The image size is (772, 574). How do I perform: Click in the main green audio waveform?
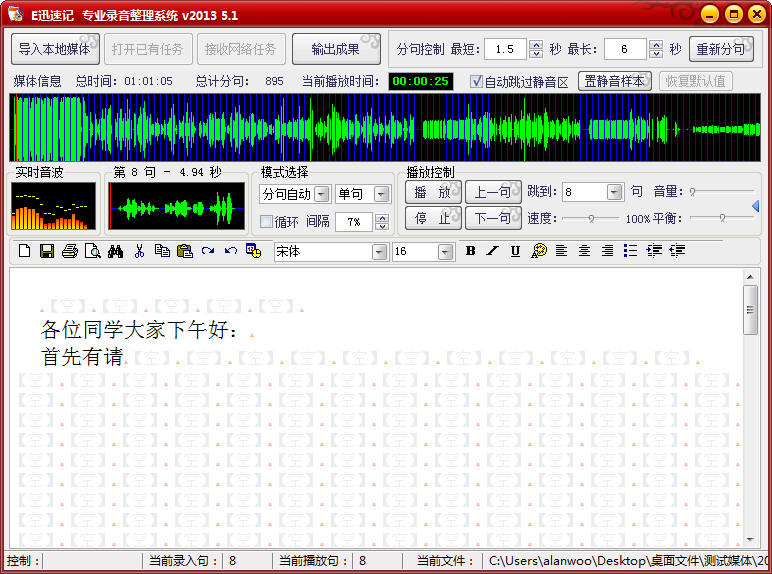click(x=385, y=128)
